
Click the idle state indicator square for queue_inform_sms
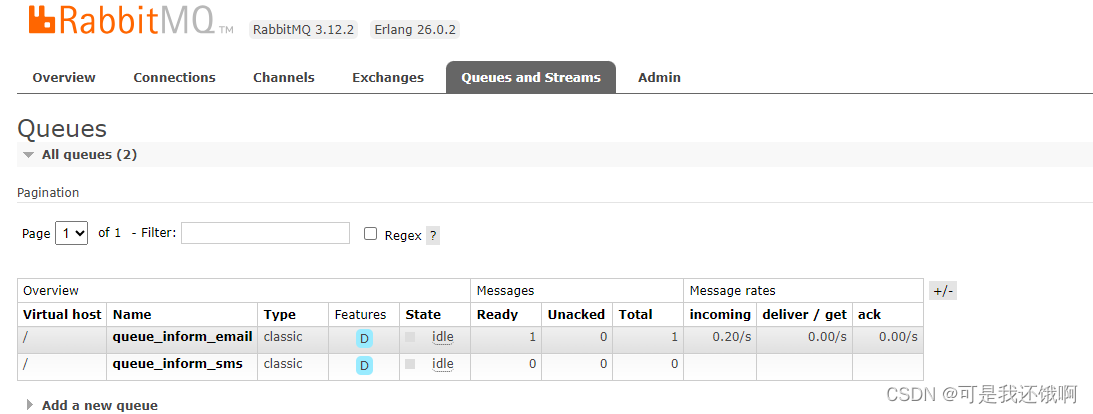(x=410, y=364)
